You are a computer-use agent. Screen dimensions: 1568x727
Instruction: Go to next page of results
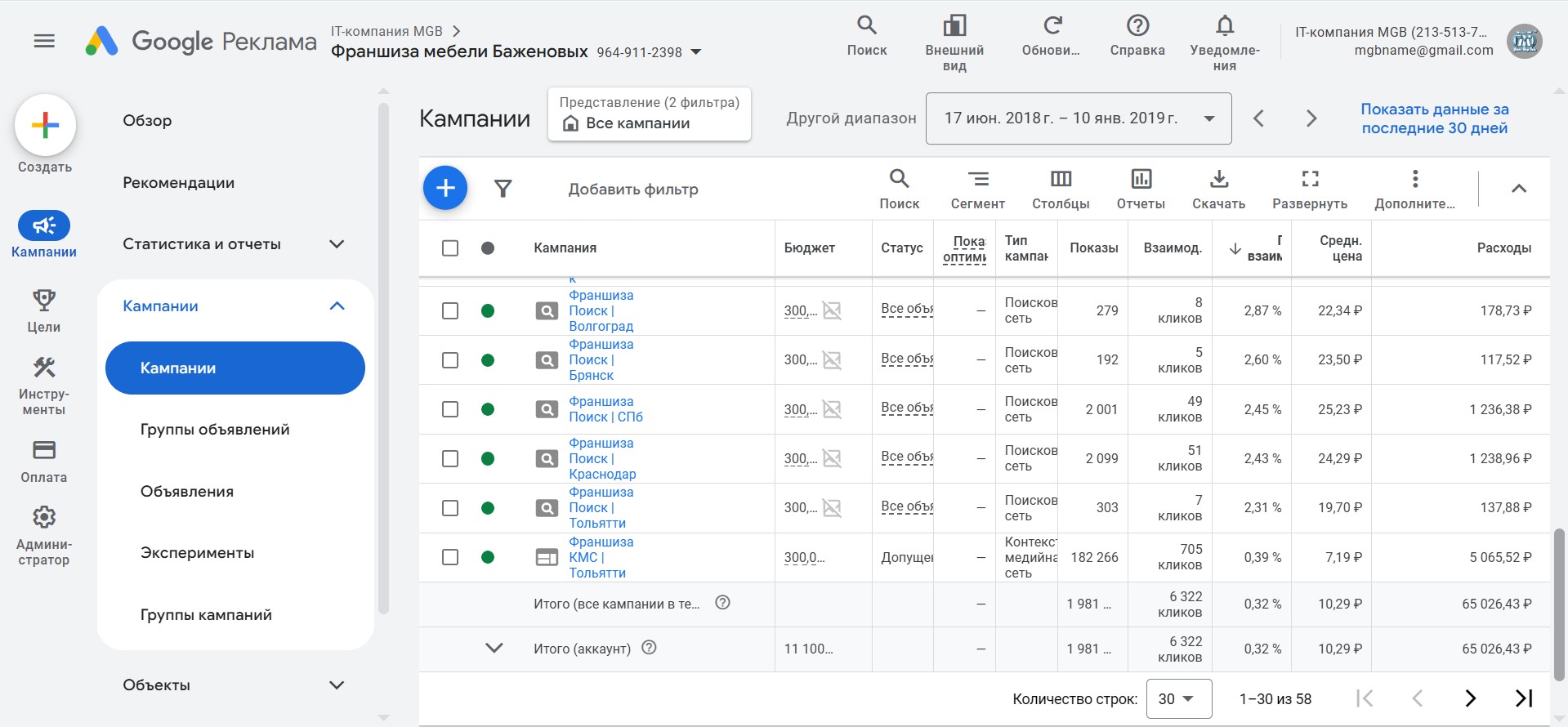(x=1470, y=698)
